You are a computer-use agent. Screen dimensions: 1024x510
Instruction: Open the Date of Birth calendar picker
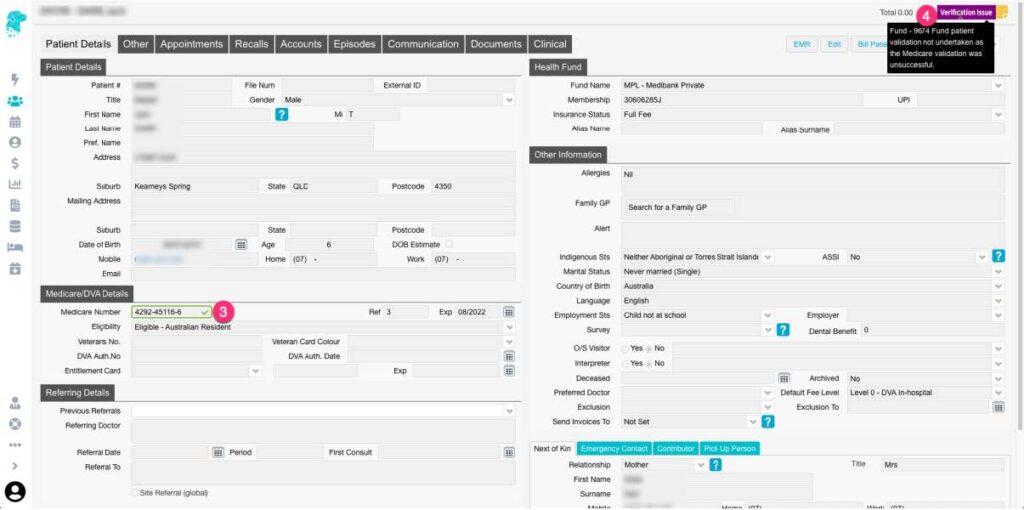(x=241, y=244)
